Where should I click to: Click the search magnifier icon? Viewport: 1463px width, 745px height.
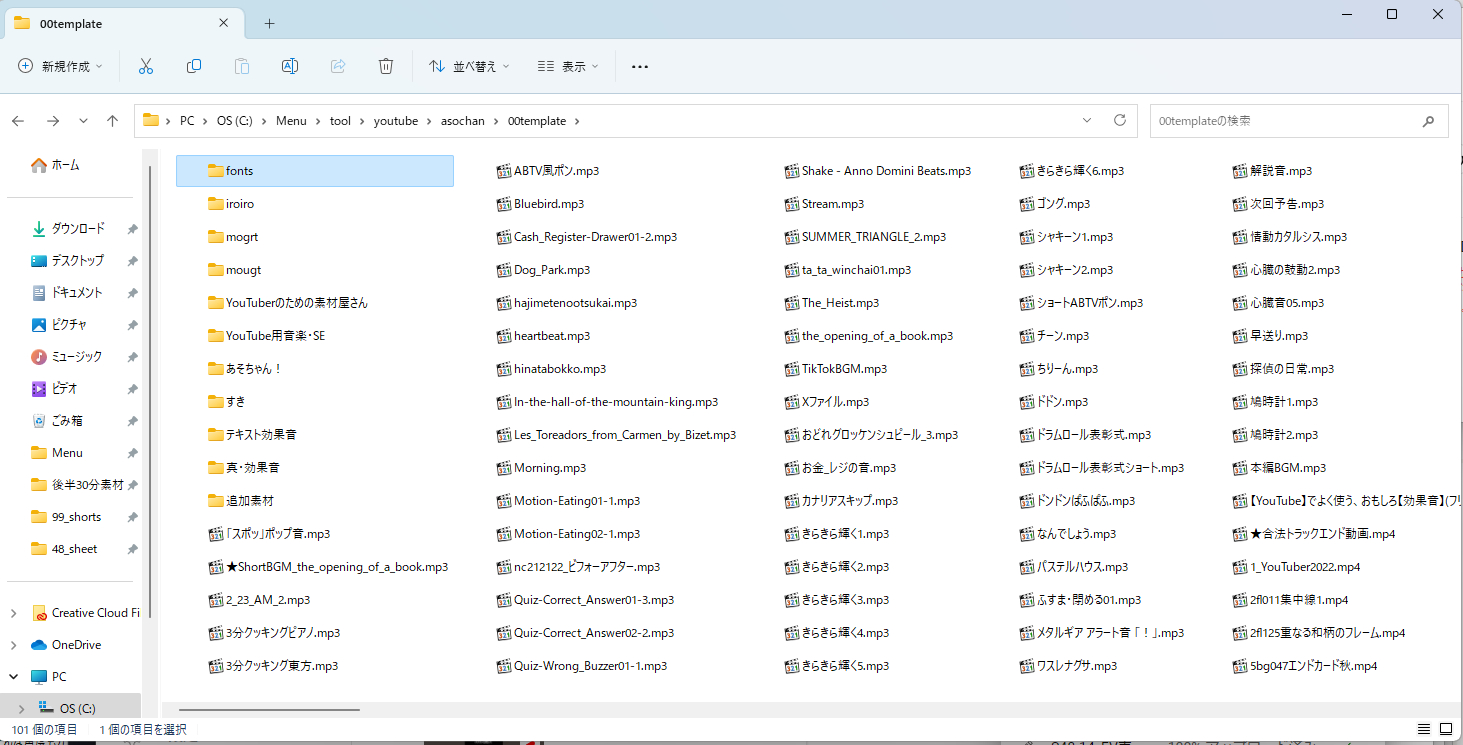[x=1428, y=121]
